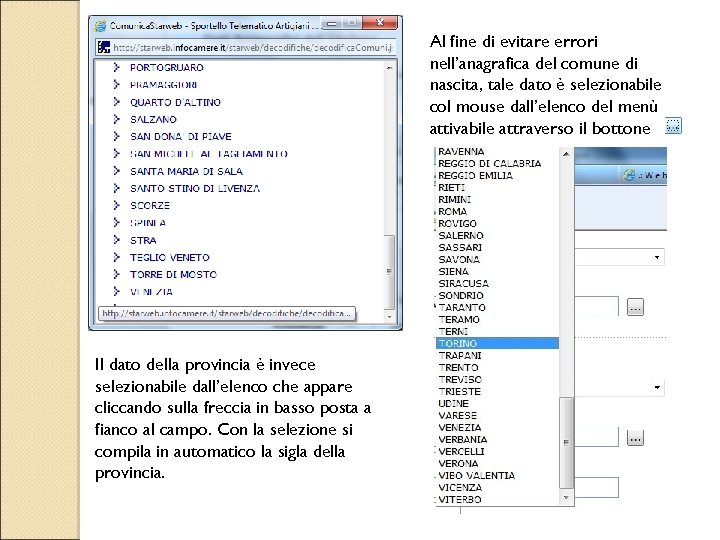The image size is (720, 540).
Task: Choose VICENZA from province list
Action: (x=460, y=487)
